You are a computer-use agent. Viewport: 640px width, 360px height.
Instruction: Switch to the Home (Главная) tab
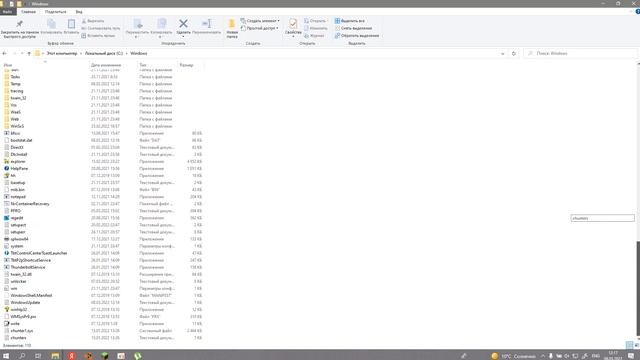pos(29,12)
